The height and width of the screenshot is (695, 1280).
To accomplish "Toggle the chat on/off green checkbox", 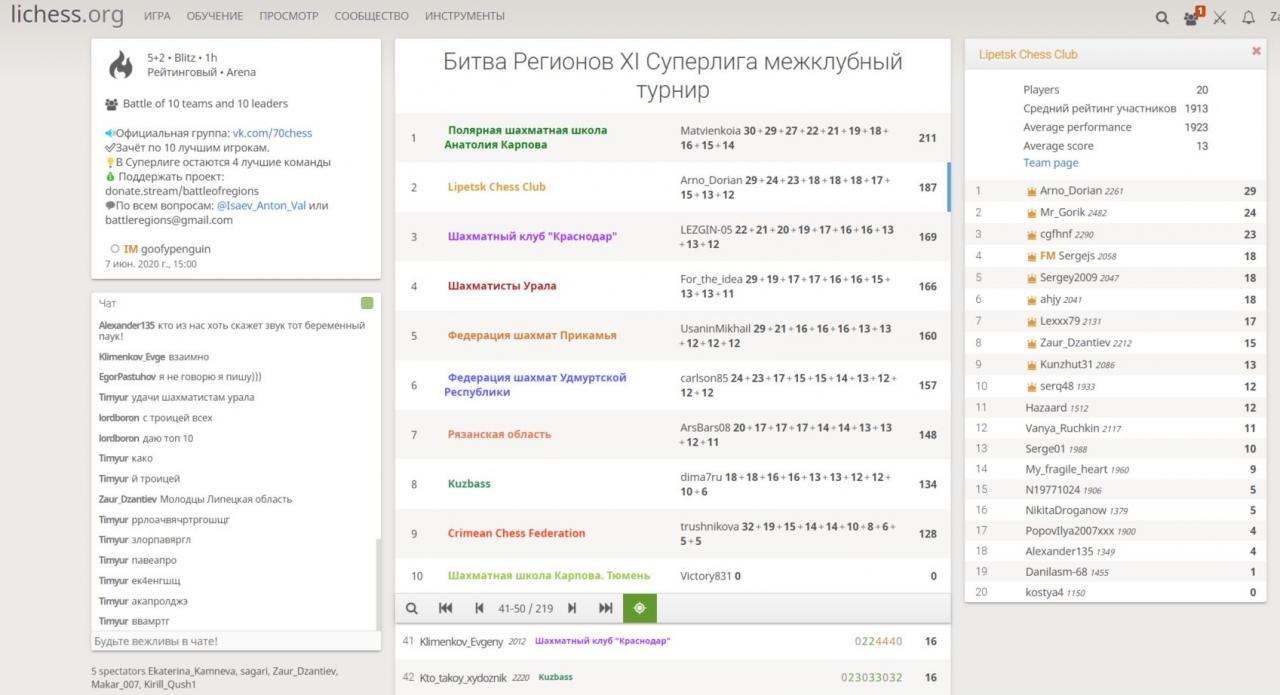I will pyautogui.click(x=367, y=303).
